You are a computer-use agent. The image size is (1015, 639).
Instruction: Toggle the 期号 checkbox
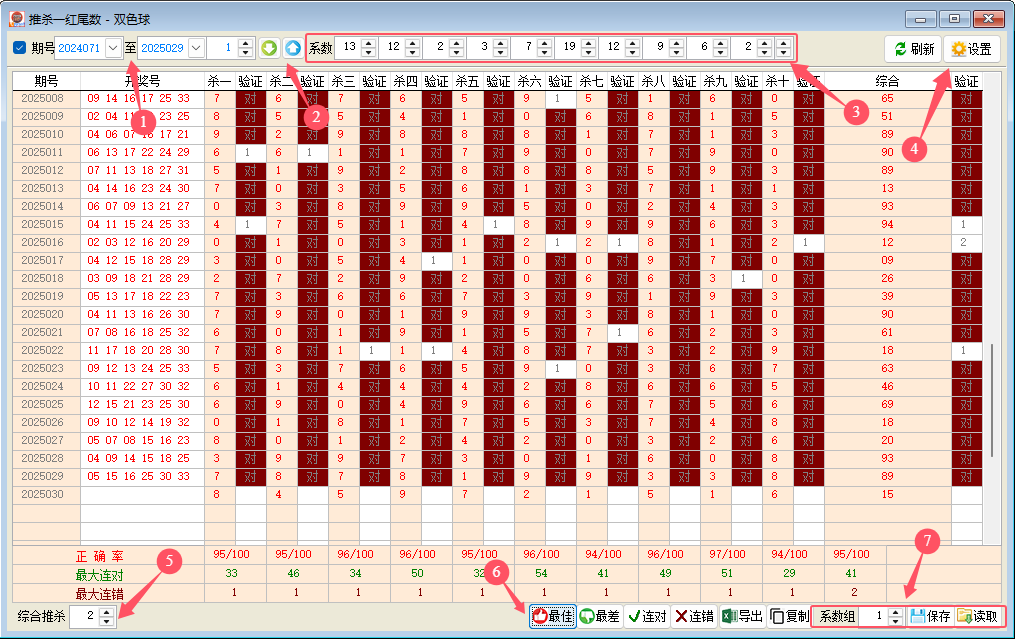click(20, 48)
